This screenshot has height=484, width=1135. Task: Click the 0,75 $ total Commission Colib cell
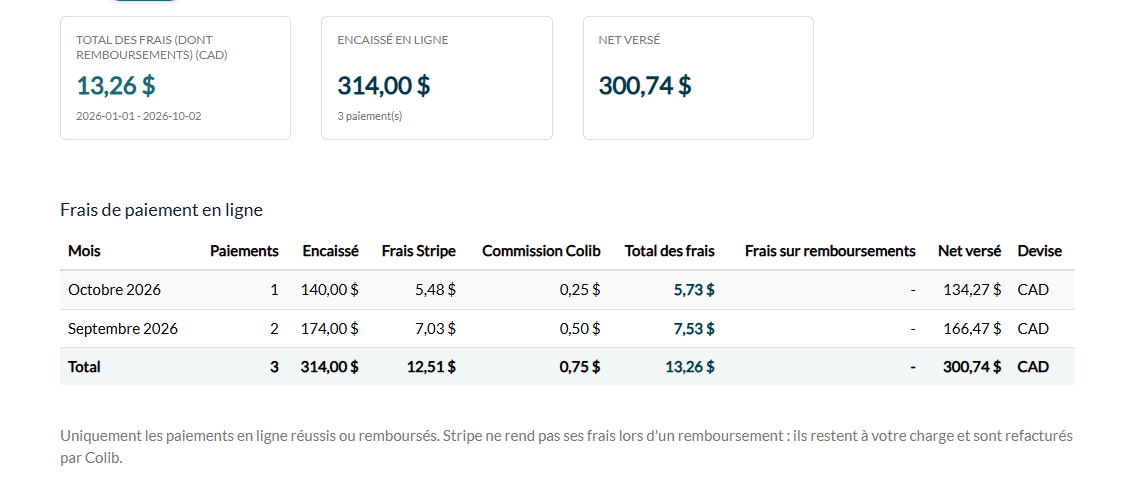tap(580, 367)
